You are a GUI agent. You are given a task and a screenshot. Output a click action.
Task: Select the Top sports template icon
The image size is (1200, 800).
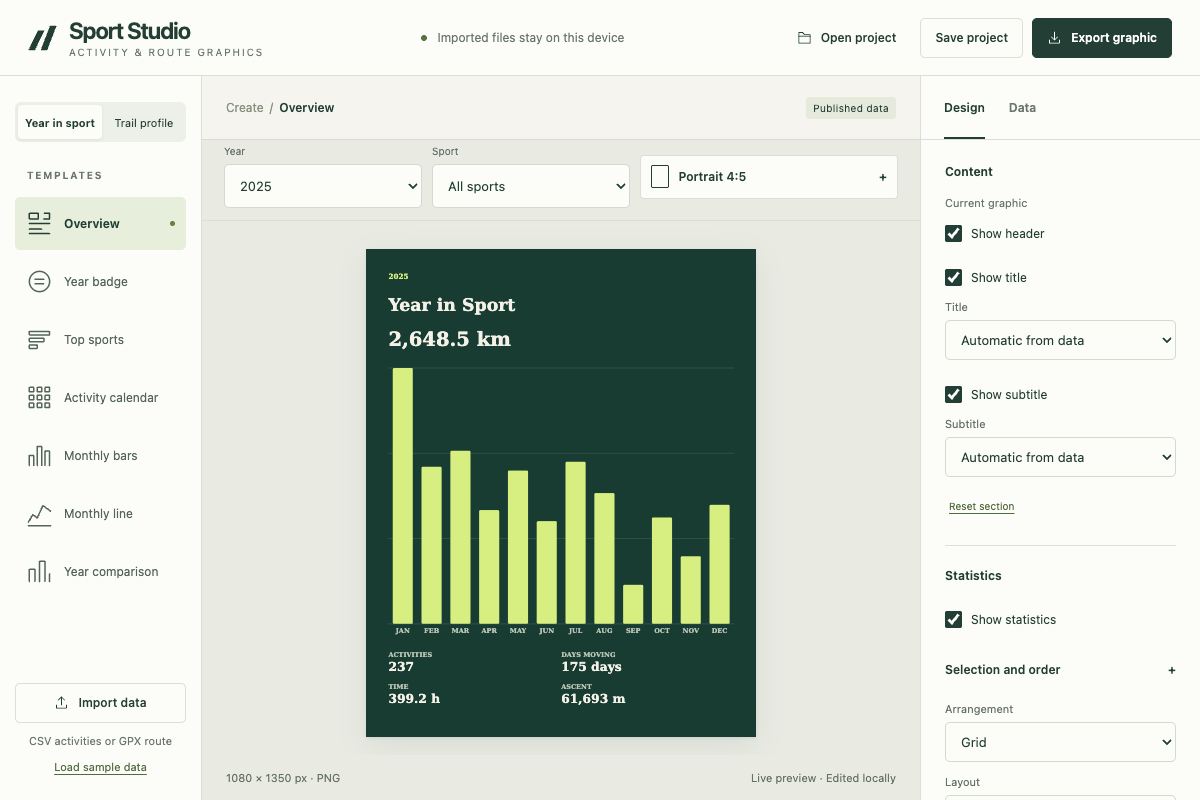39,340
